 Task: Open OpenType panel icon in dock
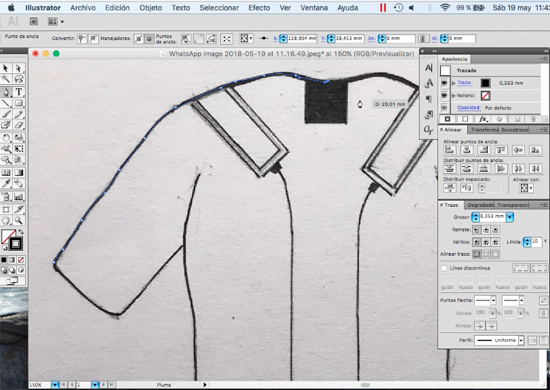point(428,130)
